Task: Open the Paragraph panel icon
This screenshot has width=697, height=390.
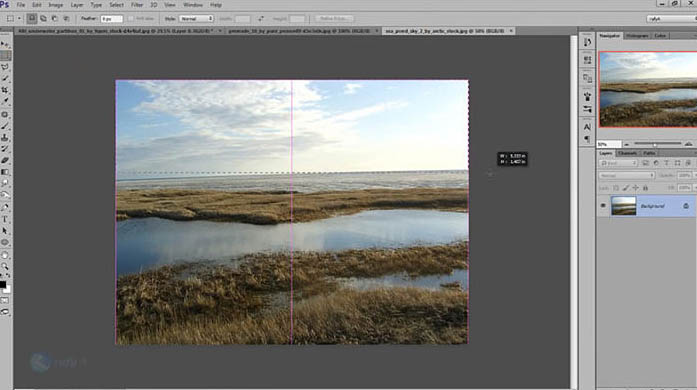Action: (587, 139)
